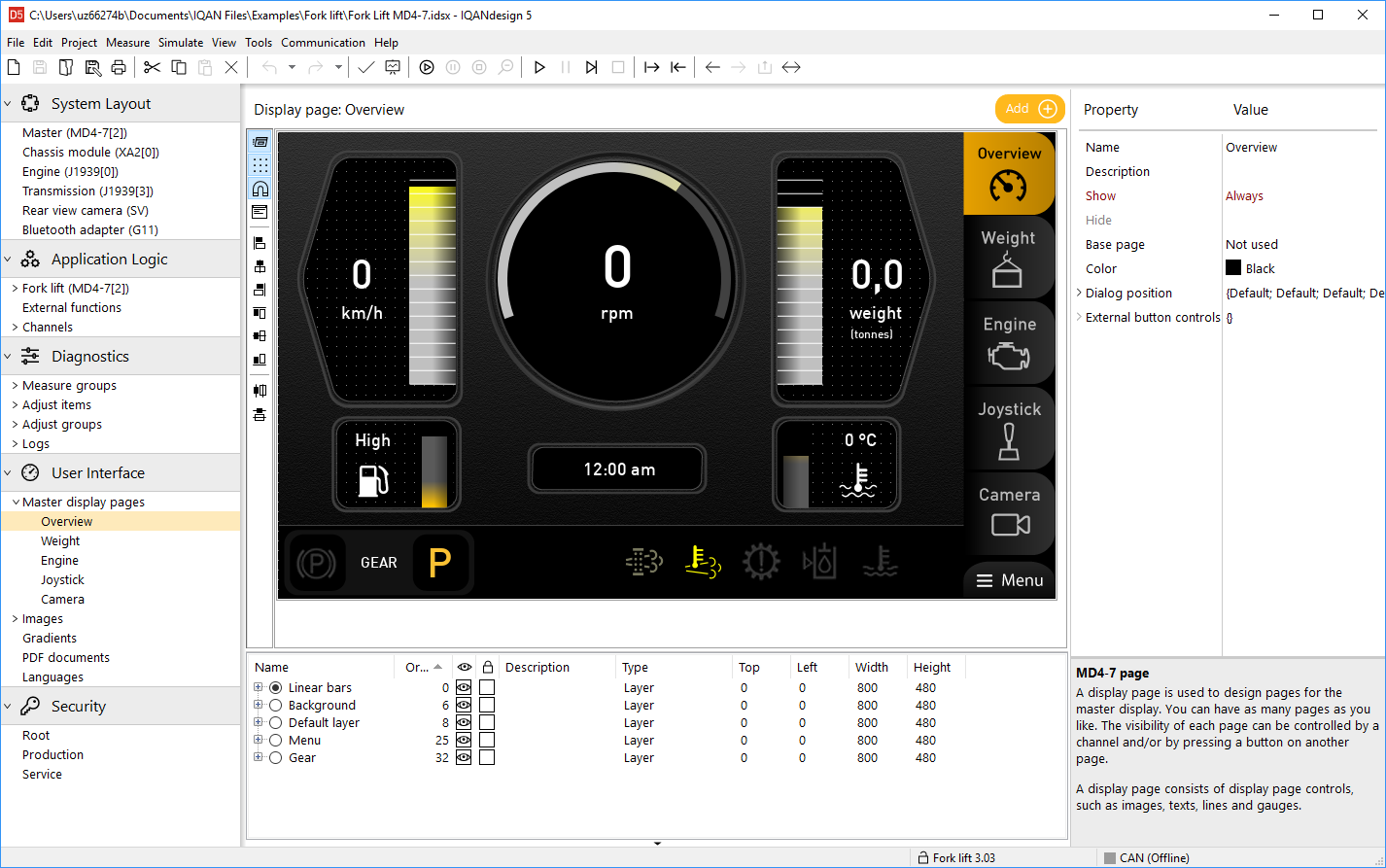This screenshot has height=868, width=1386.
Task: Select the Gear layer radio button
Action: (x=276, y=758)
